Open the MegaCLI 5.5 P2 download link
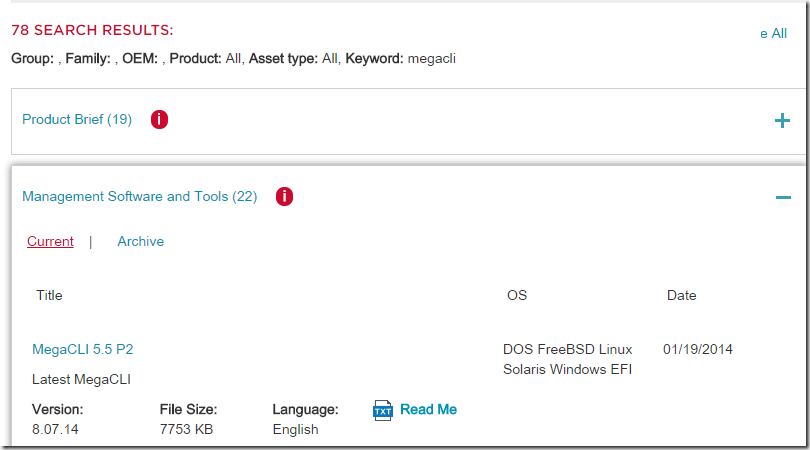The height and width of the screenshot is (450, 810). pos(83,349)
